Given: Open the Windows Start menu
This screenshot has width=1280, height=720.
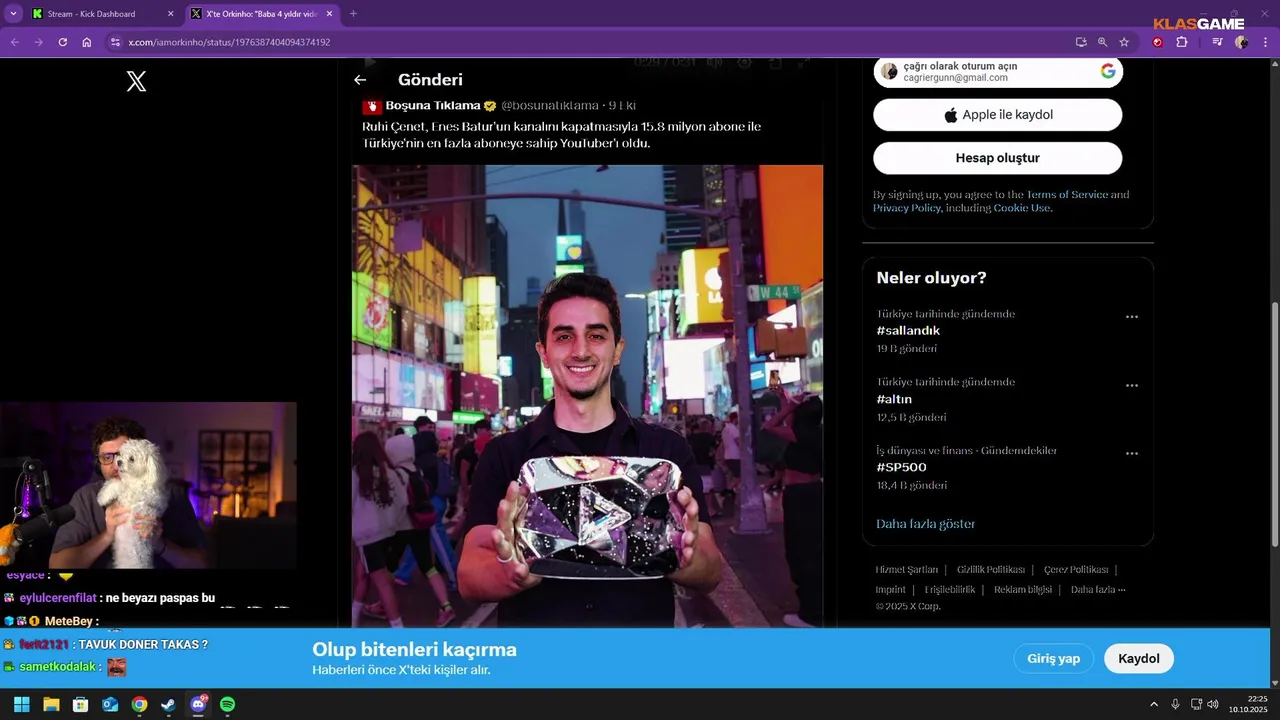Looking at the screenshot, I should point(21,705).
